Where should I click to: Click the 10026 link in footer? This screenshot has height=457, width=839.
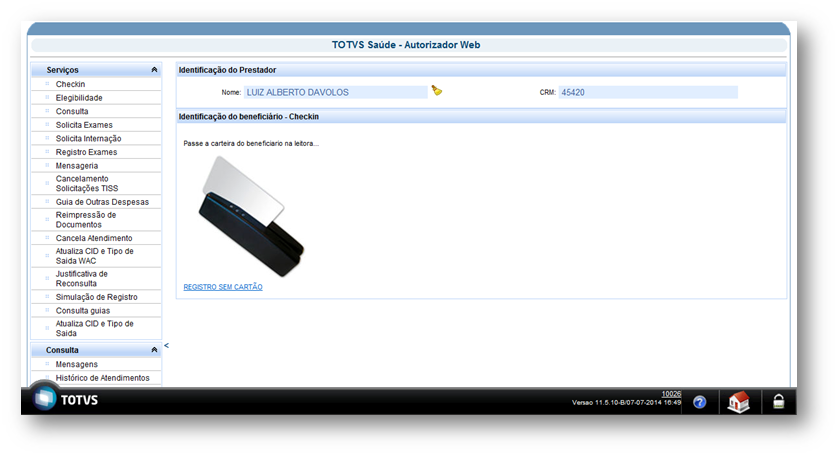pyautogui.click(x=671, y=394)
